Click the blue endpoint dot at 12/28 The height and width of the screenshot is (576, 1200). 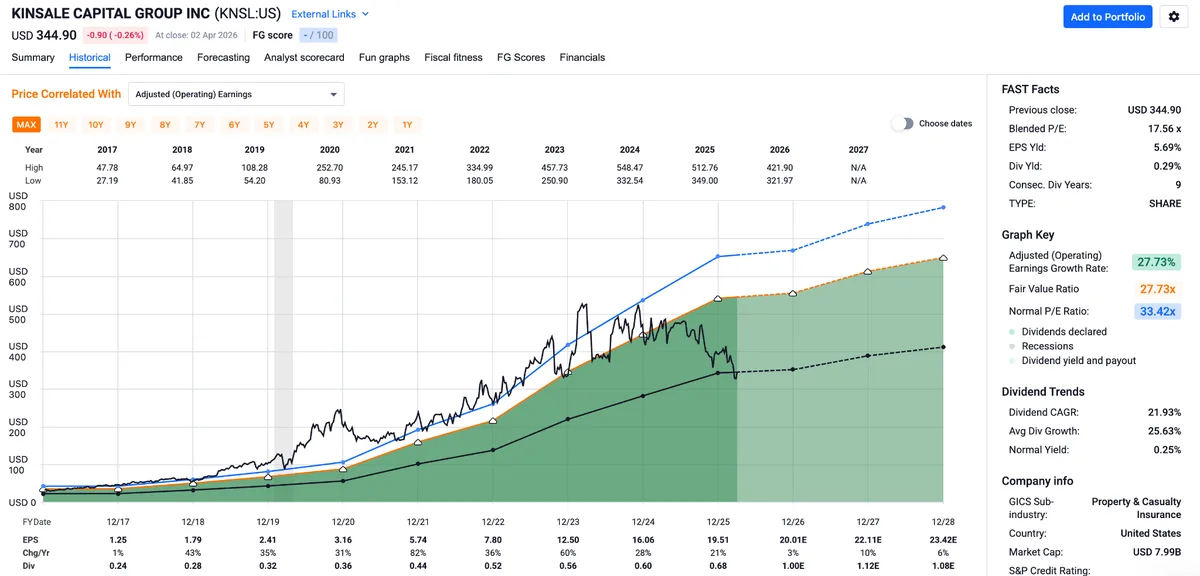(943, 208)
